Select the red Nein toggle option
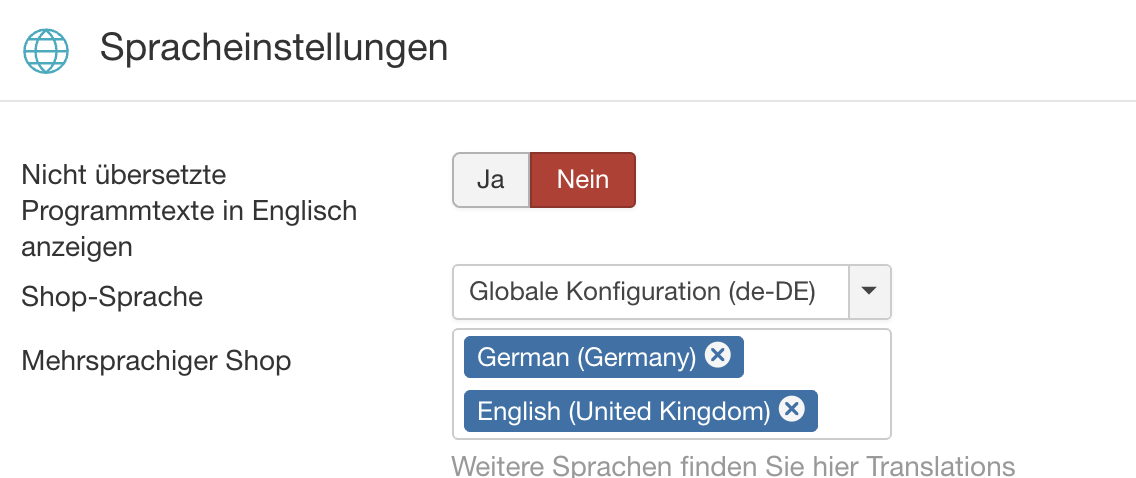Image resolution: width=1136 pixels, height=478 pixels. [582, 180]
